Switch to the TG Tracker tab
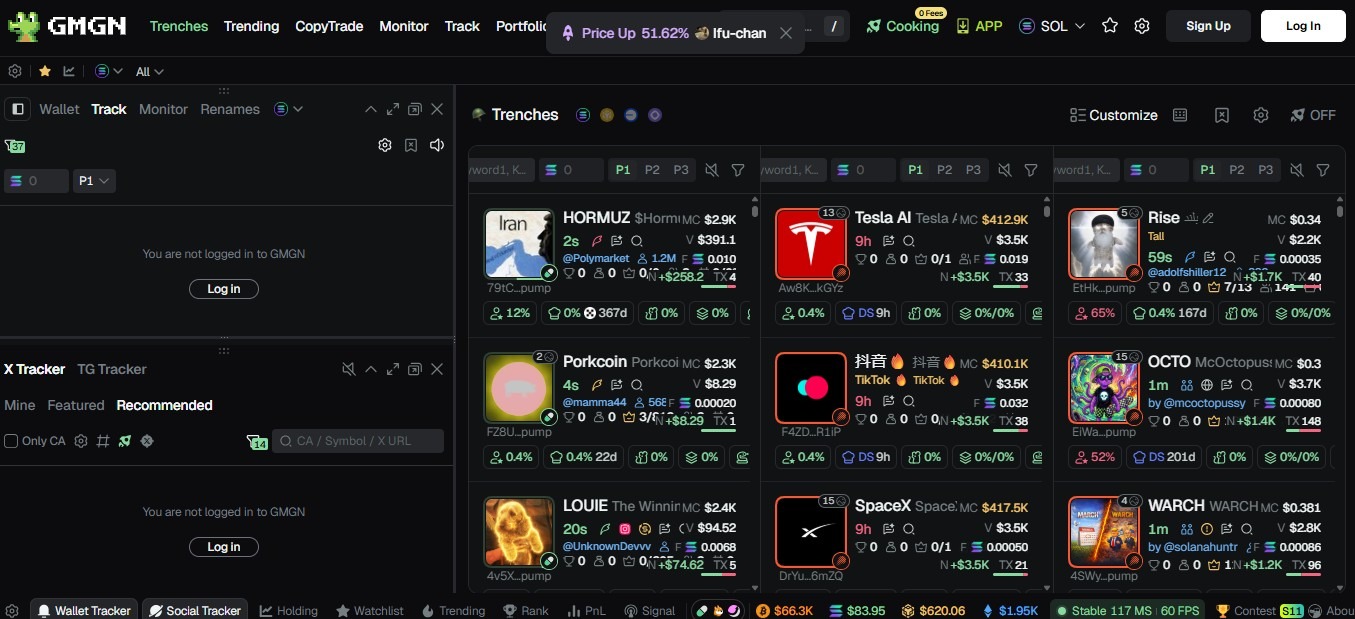 pos(110,369)
